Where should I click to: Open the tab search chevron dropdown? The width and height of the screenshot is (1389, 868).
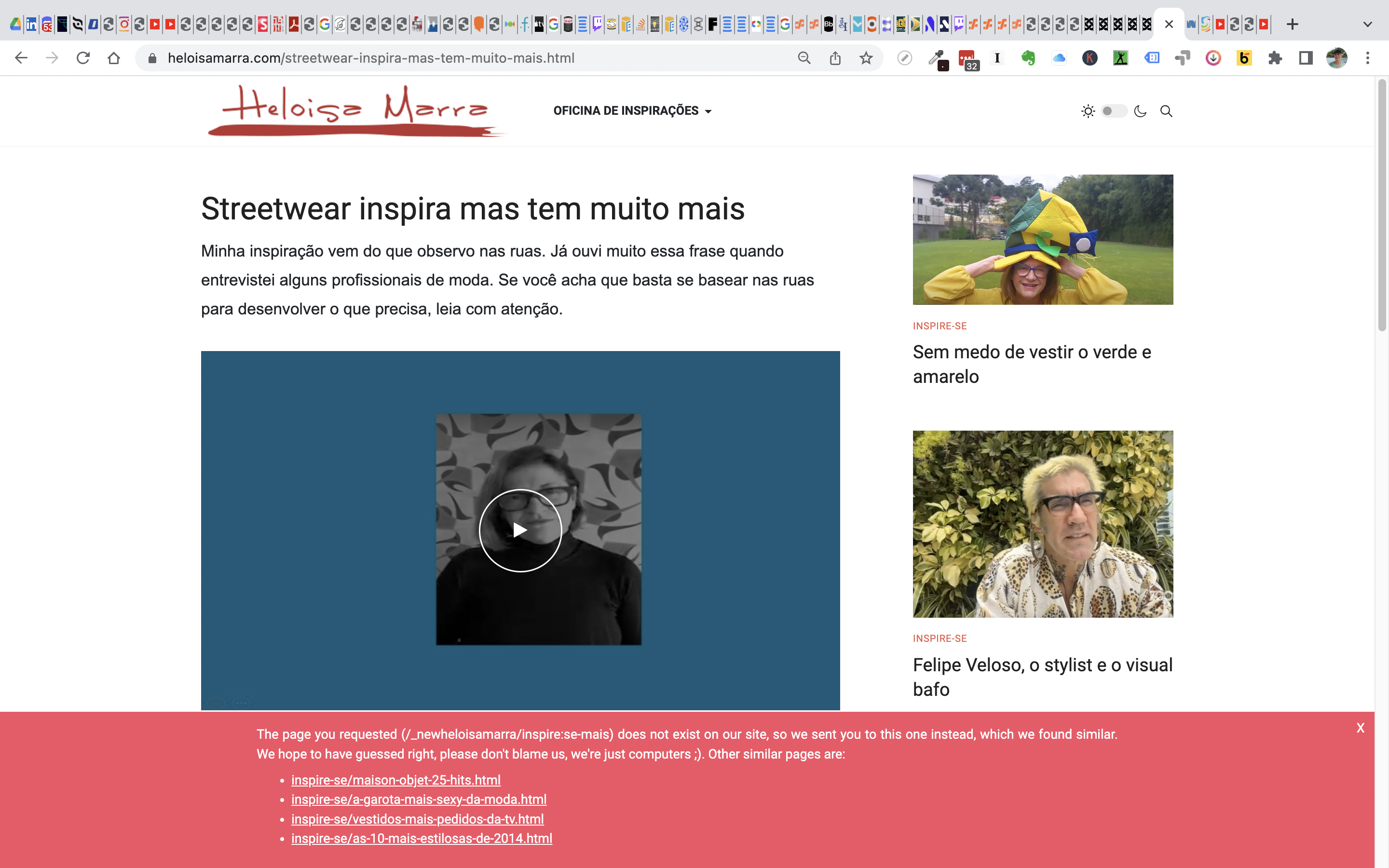(x=1367, y=24)
